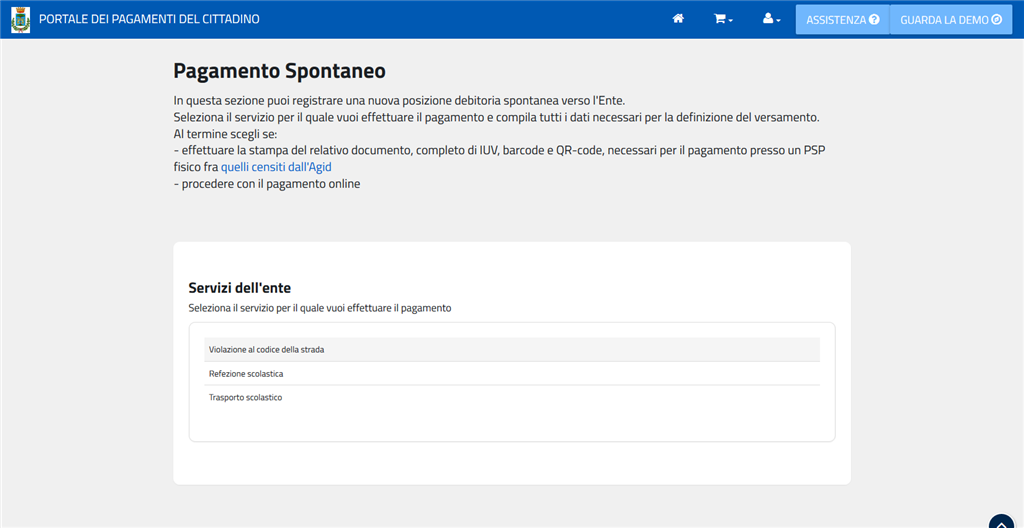Expand the user account dropdown caret

pos(779,21)
